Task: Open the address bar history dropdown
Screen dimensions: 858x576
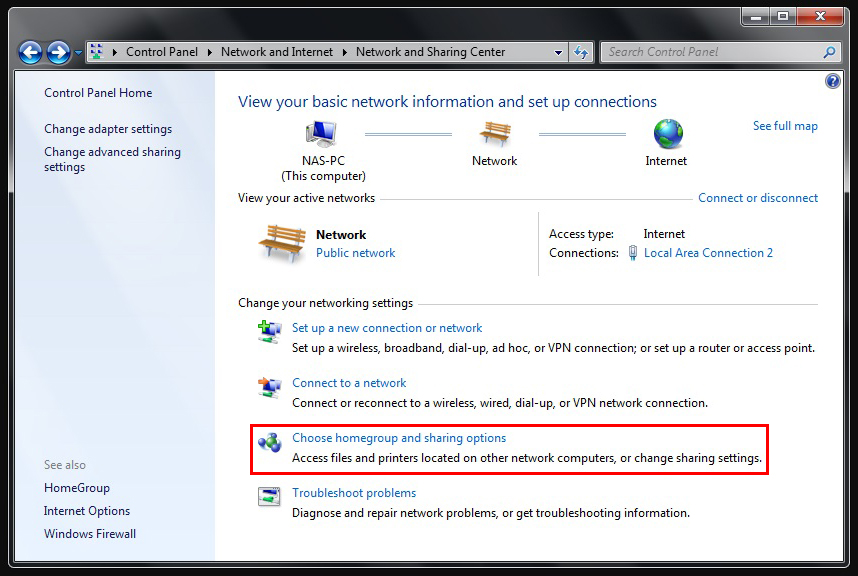Action: point(558,53)
